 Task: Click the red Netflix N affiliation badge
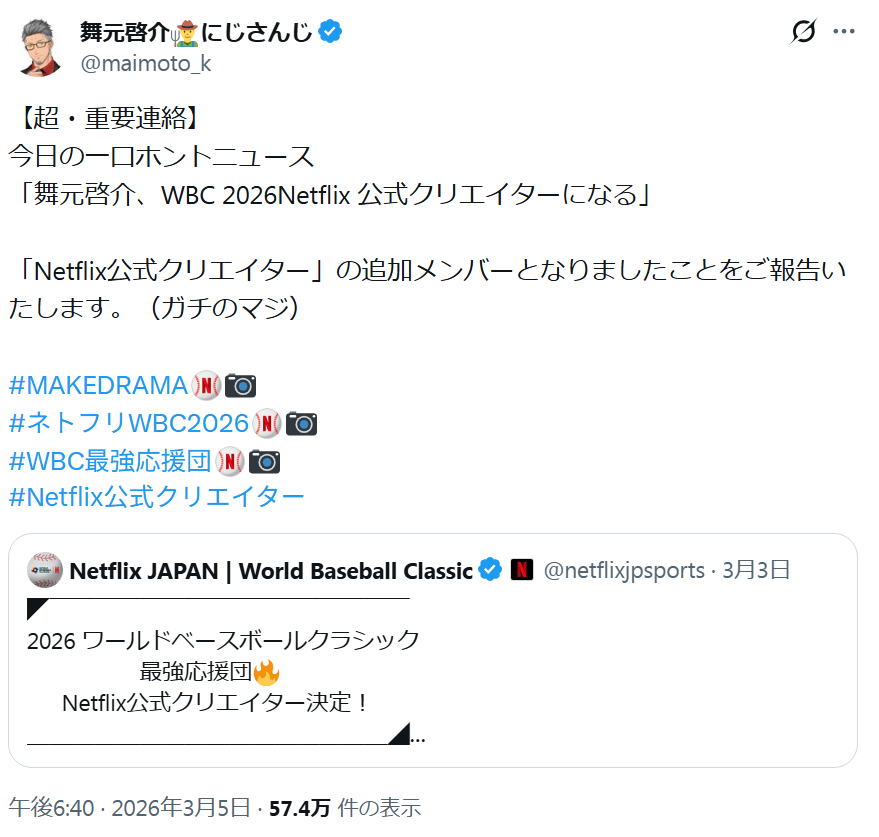click(521, 570)
